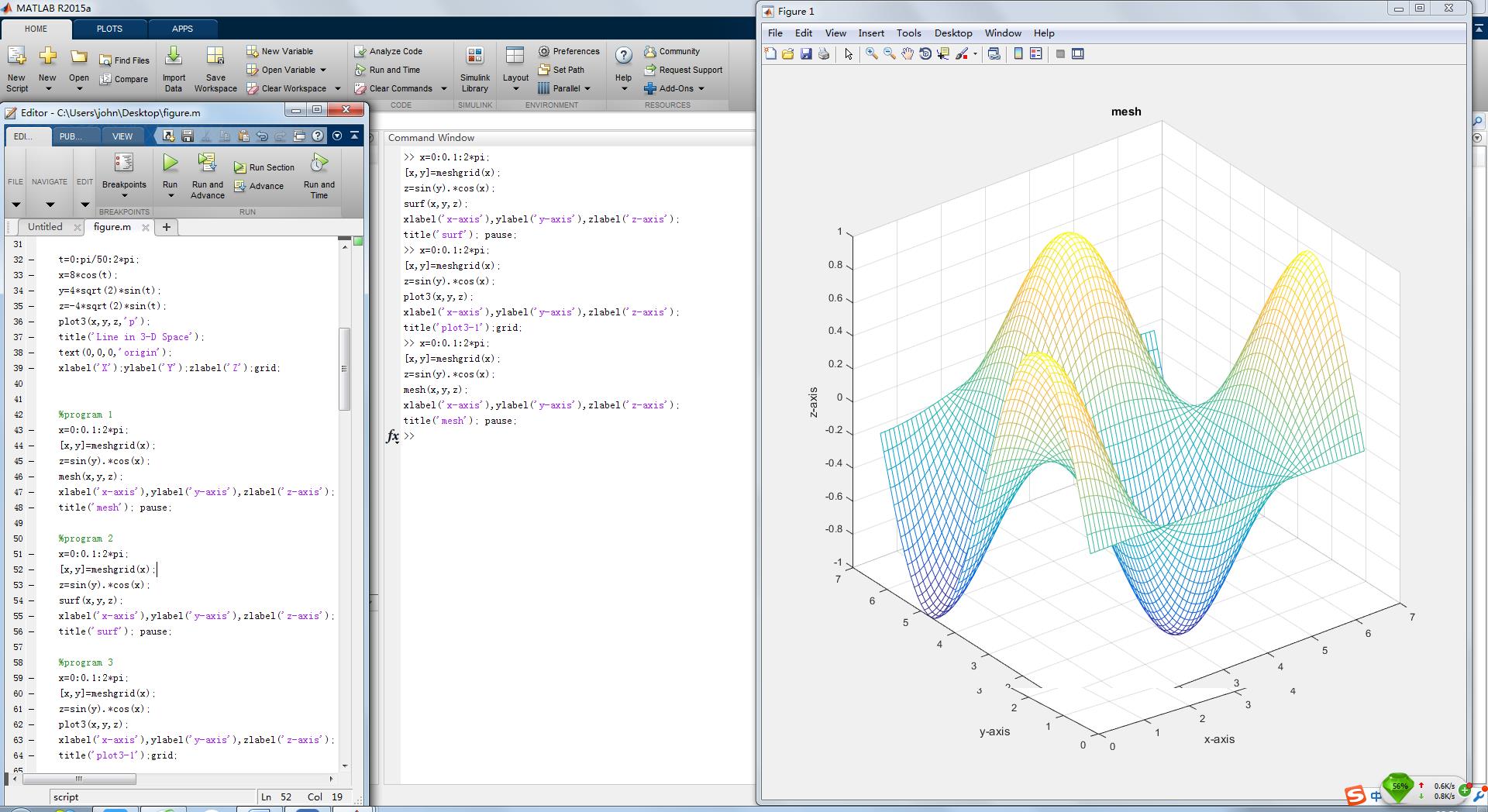
Task: Click Analyze Code in CODE section
Action: click(x=388, y=51)
